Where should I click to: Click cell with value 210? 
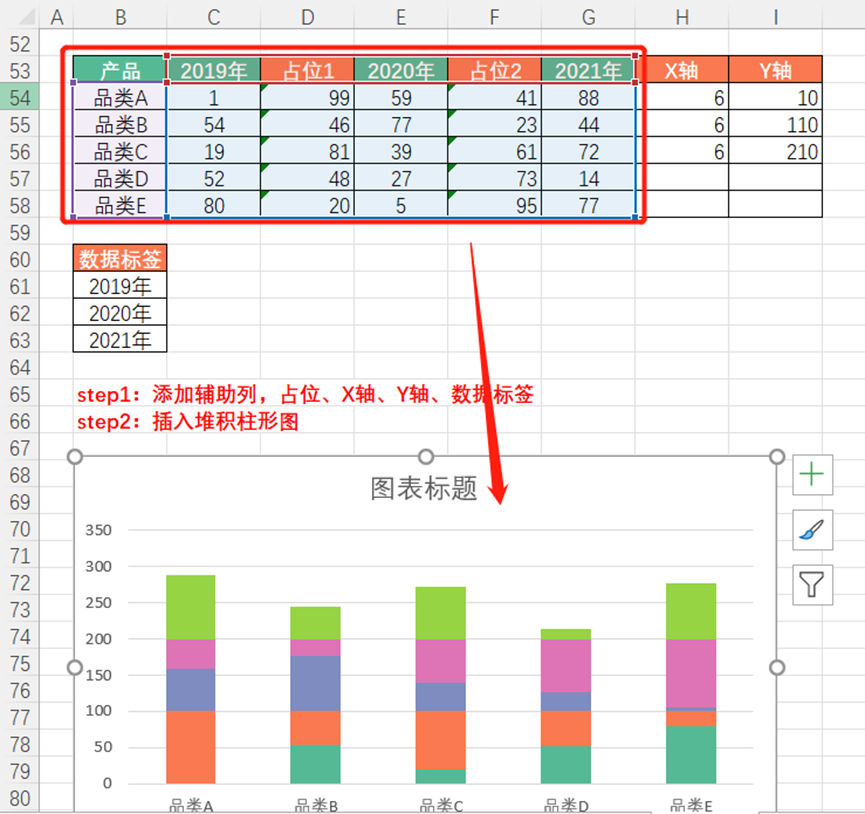[x=775, y=152]
